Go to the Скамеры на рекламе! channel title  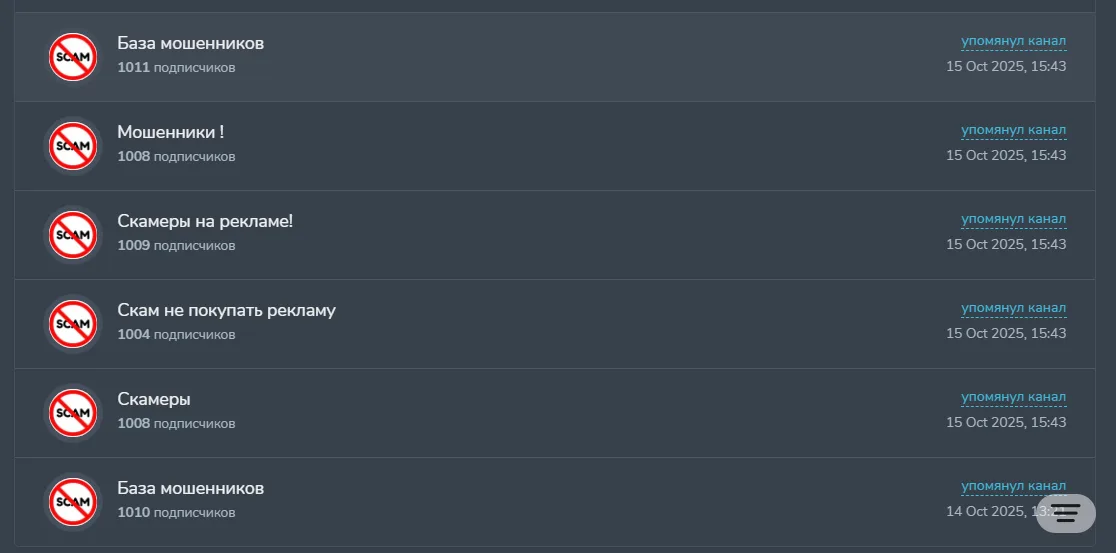tap(205, 221)
